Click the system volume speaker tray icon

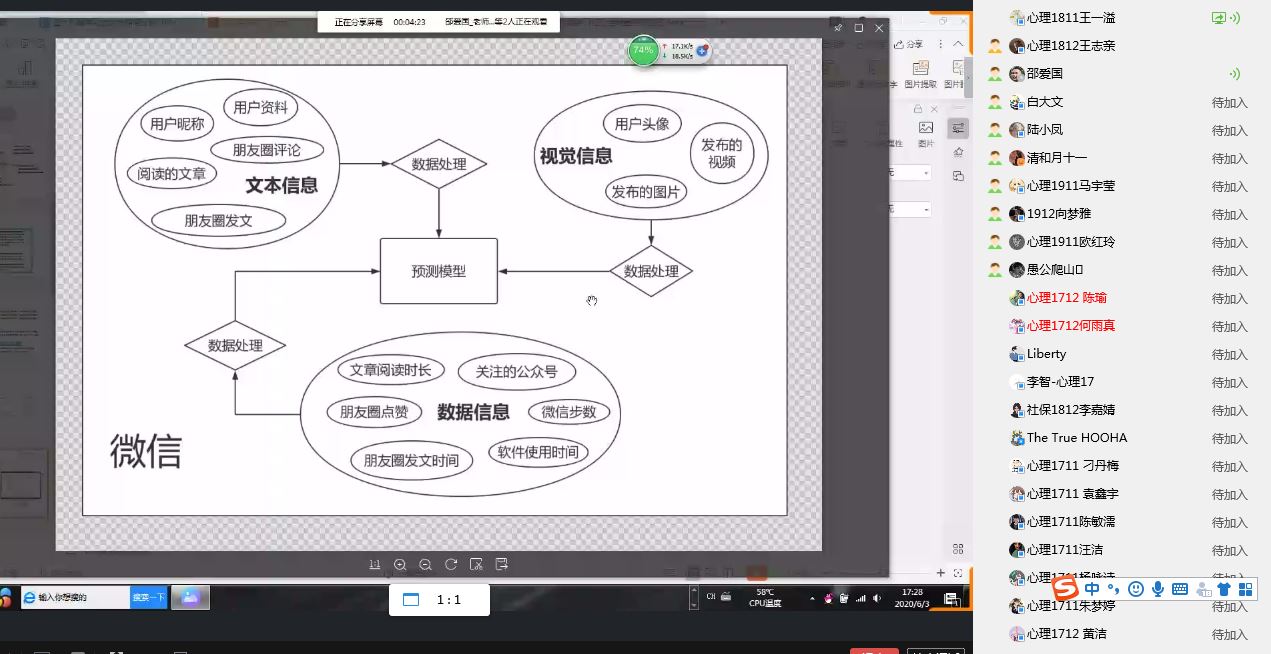pyautogui.click(x=877, y=598)
